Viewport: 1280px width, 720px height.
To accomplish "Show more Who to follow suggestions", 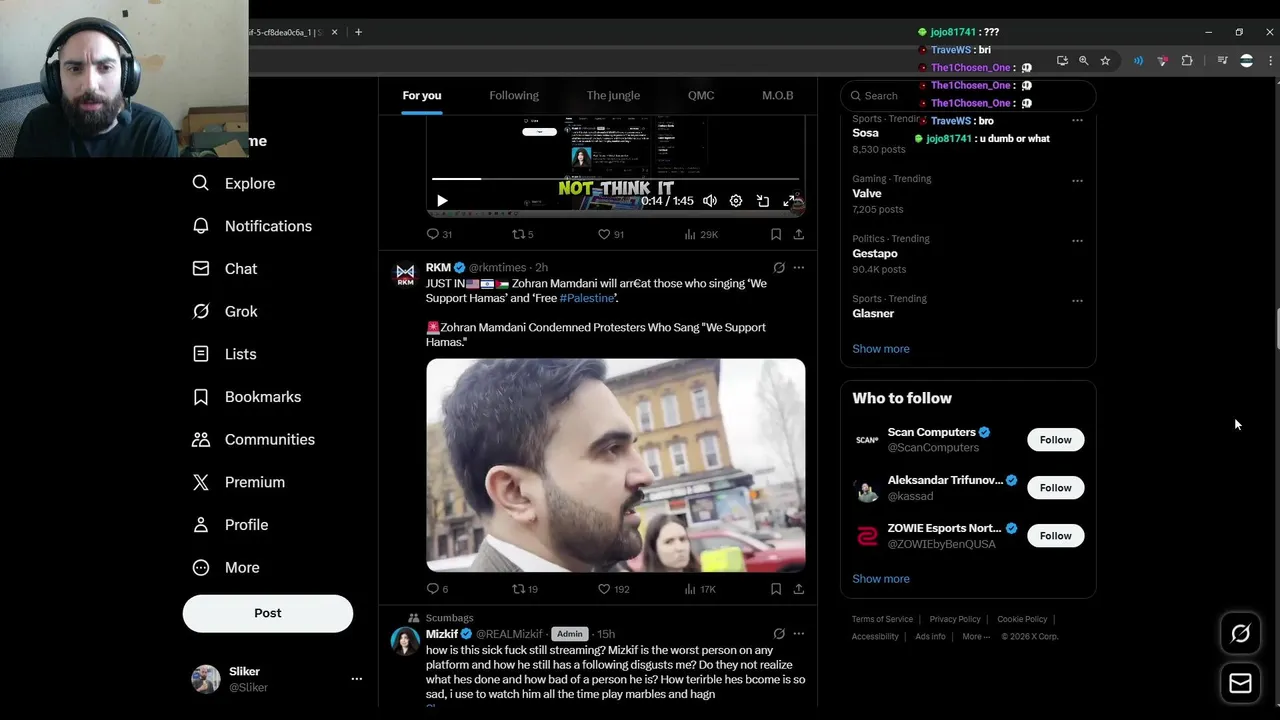I will point(881,579).
